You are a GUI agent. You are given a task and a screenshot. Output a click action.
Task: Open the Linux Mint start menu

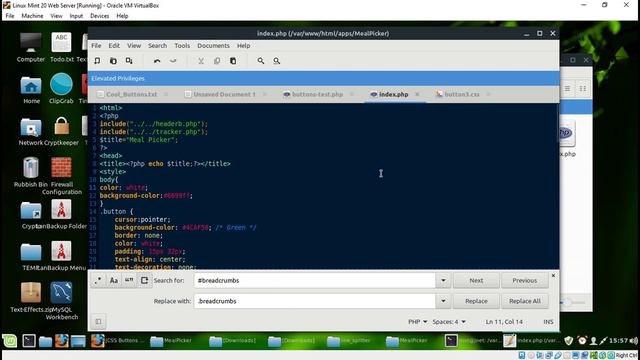pyautogui.click(x=10, y=340)
